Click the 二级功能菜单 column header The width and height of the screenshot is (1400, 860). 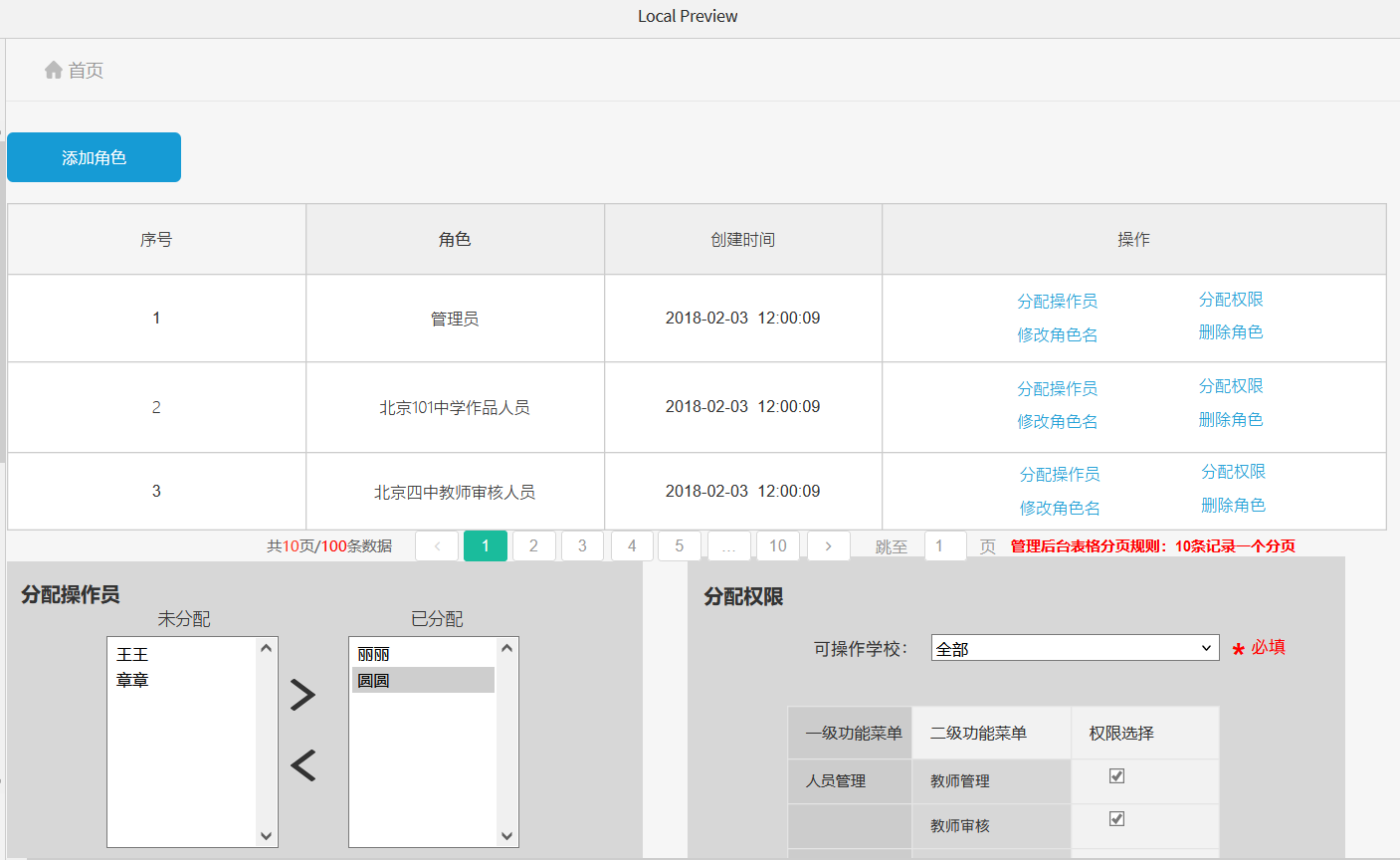(x=991, y=733)
